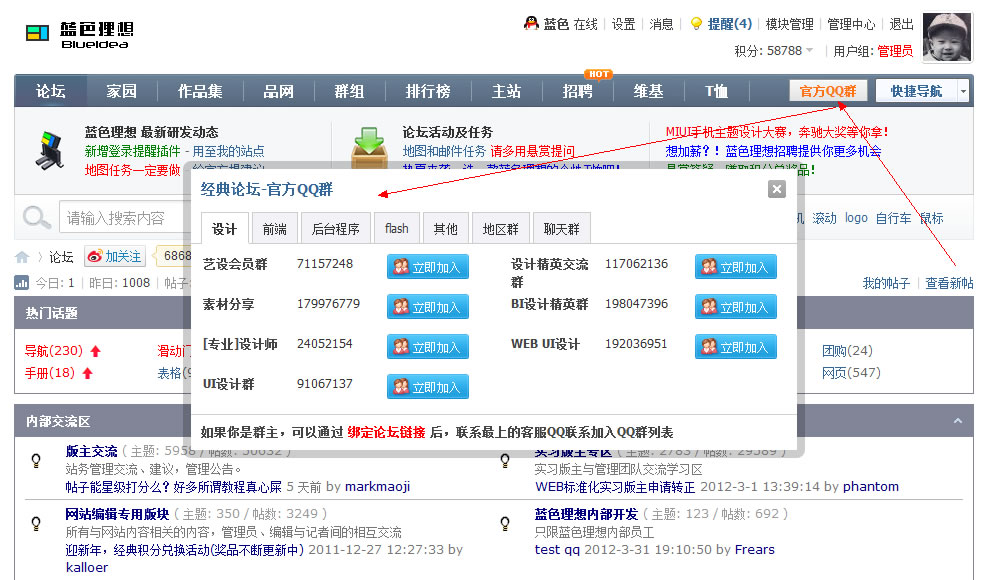Open the 排行榜 navigation item
Image resolution: width=983 pixels, height=580 pixels.
pyautogui.click(x=428, y=92)
